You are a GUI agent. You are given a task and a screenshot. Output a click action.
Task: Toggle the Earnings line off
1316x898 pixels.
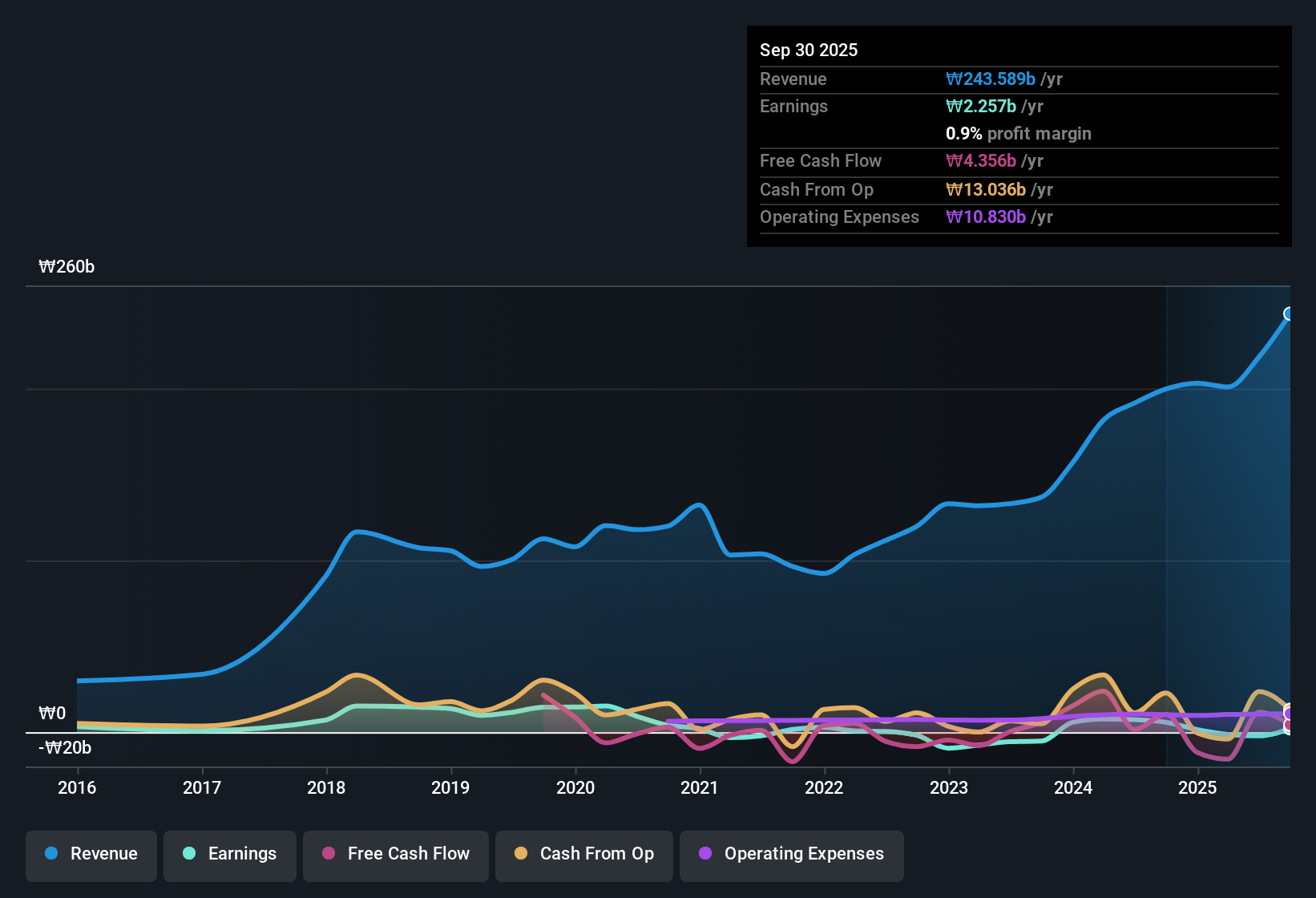point(229,854)
